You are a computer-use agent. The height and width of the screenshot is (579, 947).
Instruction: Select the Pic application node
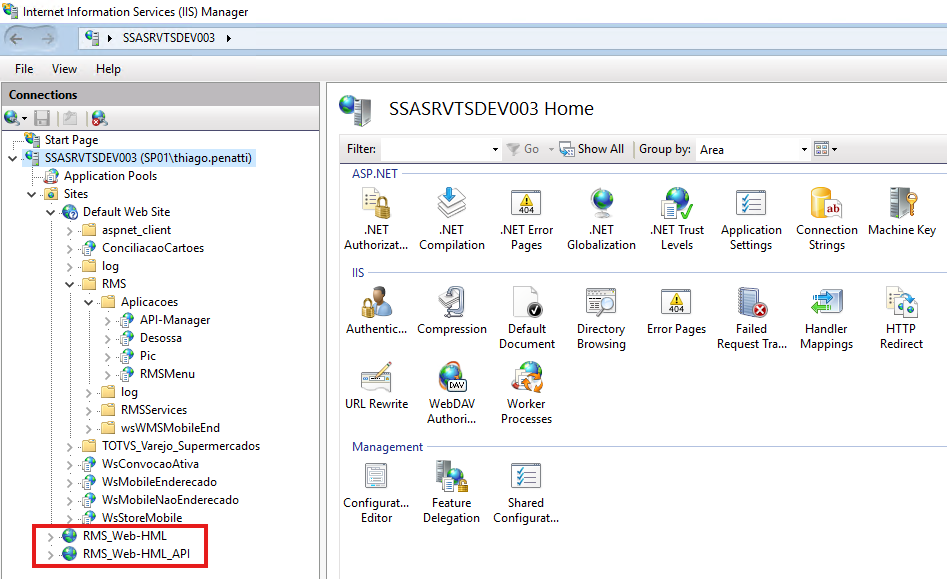point(148,356)
